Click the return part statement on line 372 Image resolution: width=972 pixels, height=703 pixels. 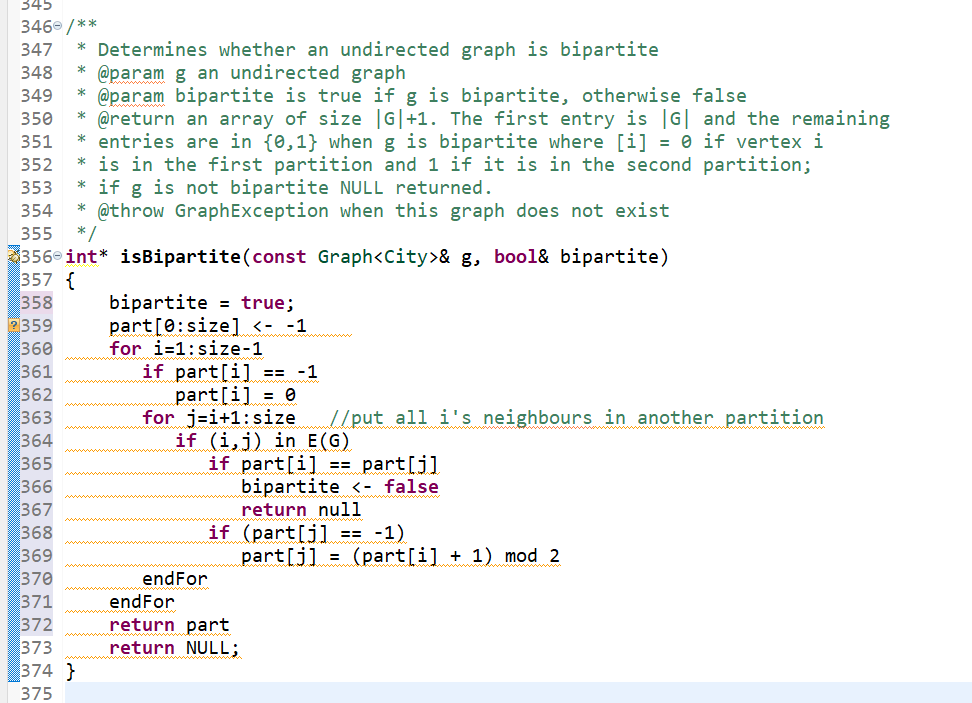(x=170, y=624)
